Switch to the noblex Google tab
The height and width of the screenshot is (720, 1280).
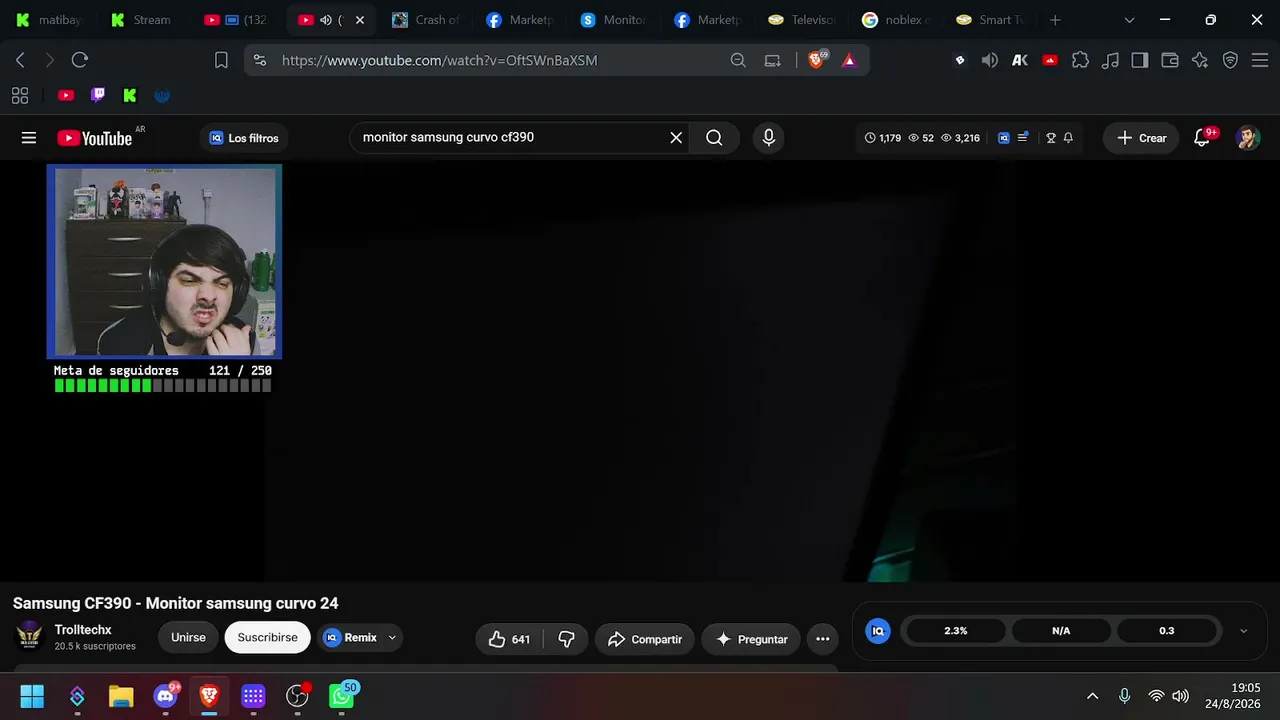(x=896, y=20)
